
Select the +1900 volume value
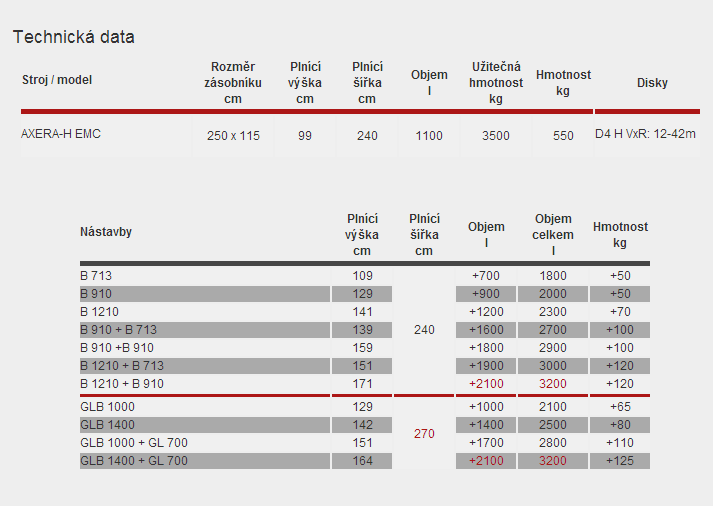[x=487, y=366]
